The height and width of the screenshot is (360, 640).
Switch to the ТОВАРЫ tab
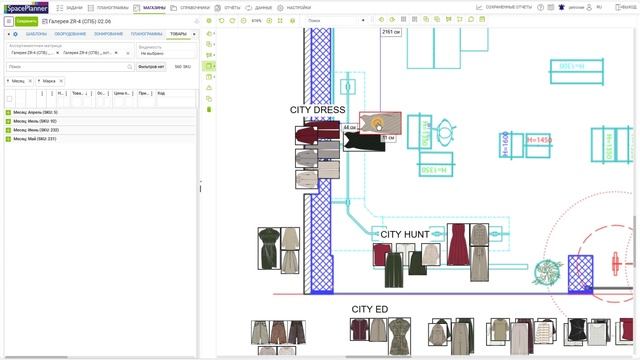click(x=178, y=34)
